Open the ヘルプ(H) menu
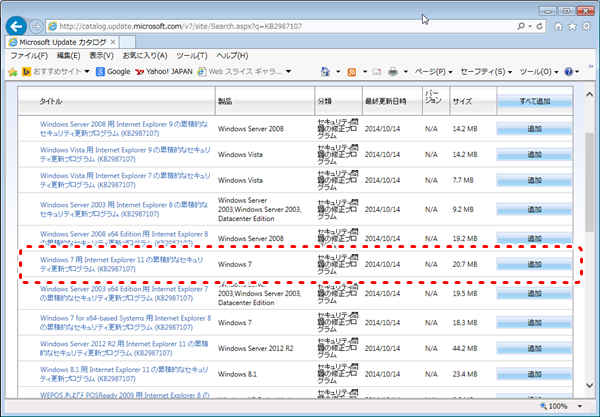This screenshot has width=600, height=417. pyautogui.click(x=232, y=56)
